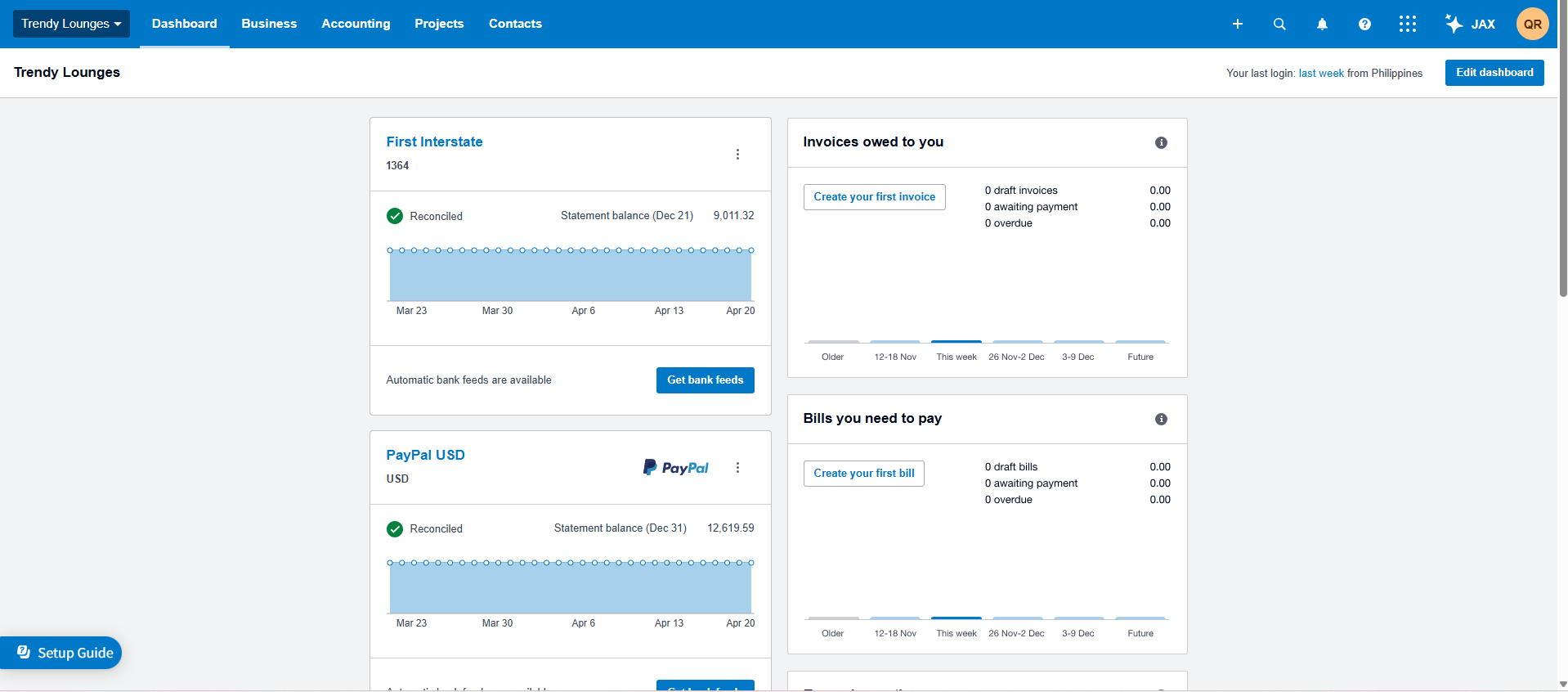Open PayPal USD account options menu

click(x=737, y=468)
